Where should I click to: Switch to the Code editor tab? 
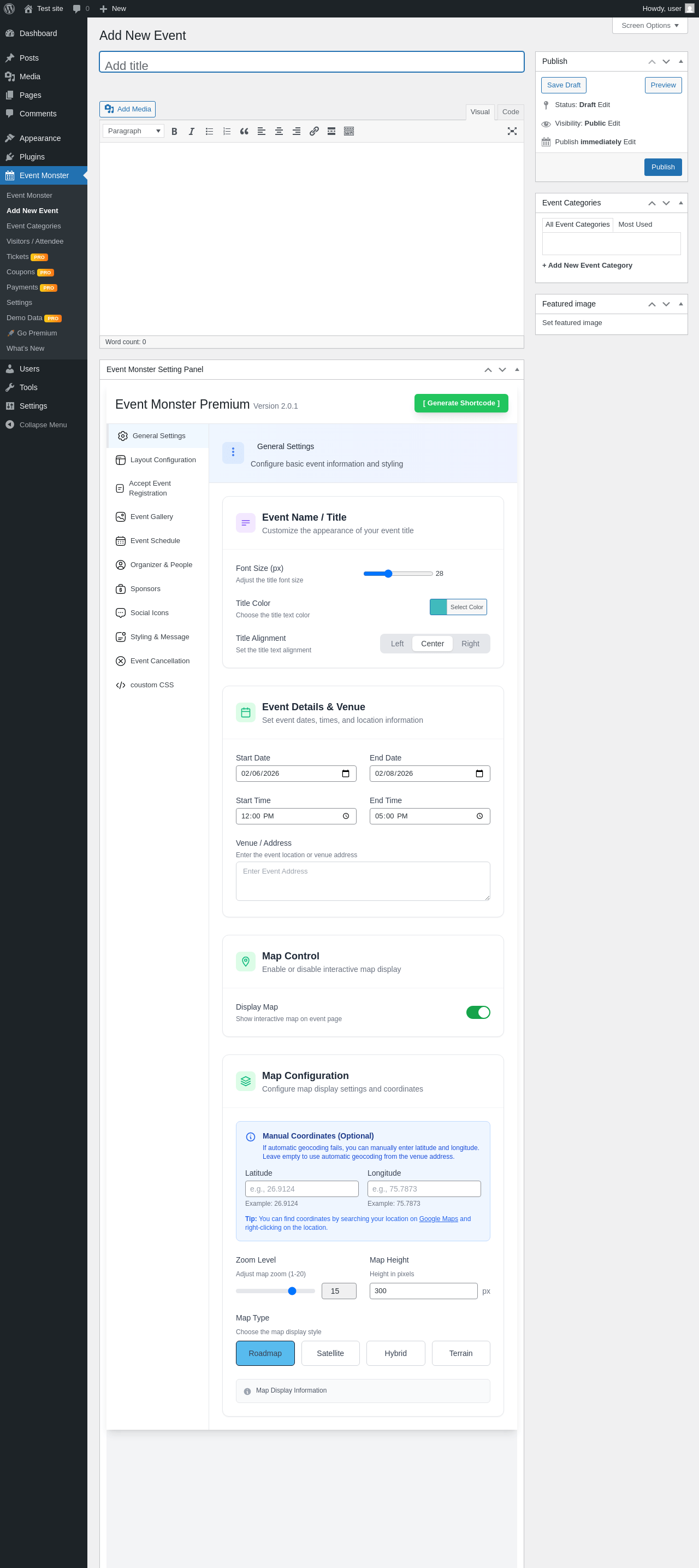(511, 112)
